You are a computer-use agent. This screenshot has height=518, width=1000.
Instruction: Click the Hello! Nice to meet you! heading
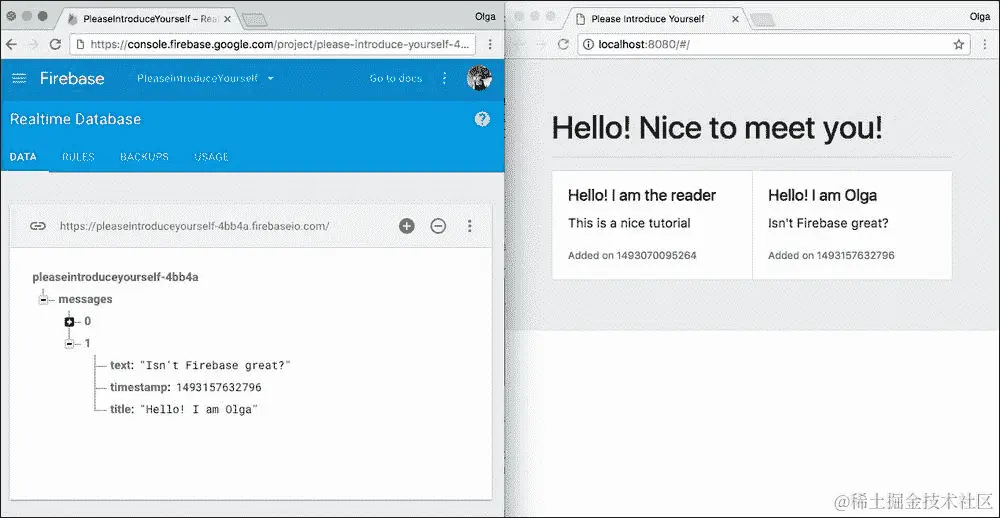(717, 128)
